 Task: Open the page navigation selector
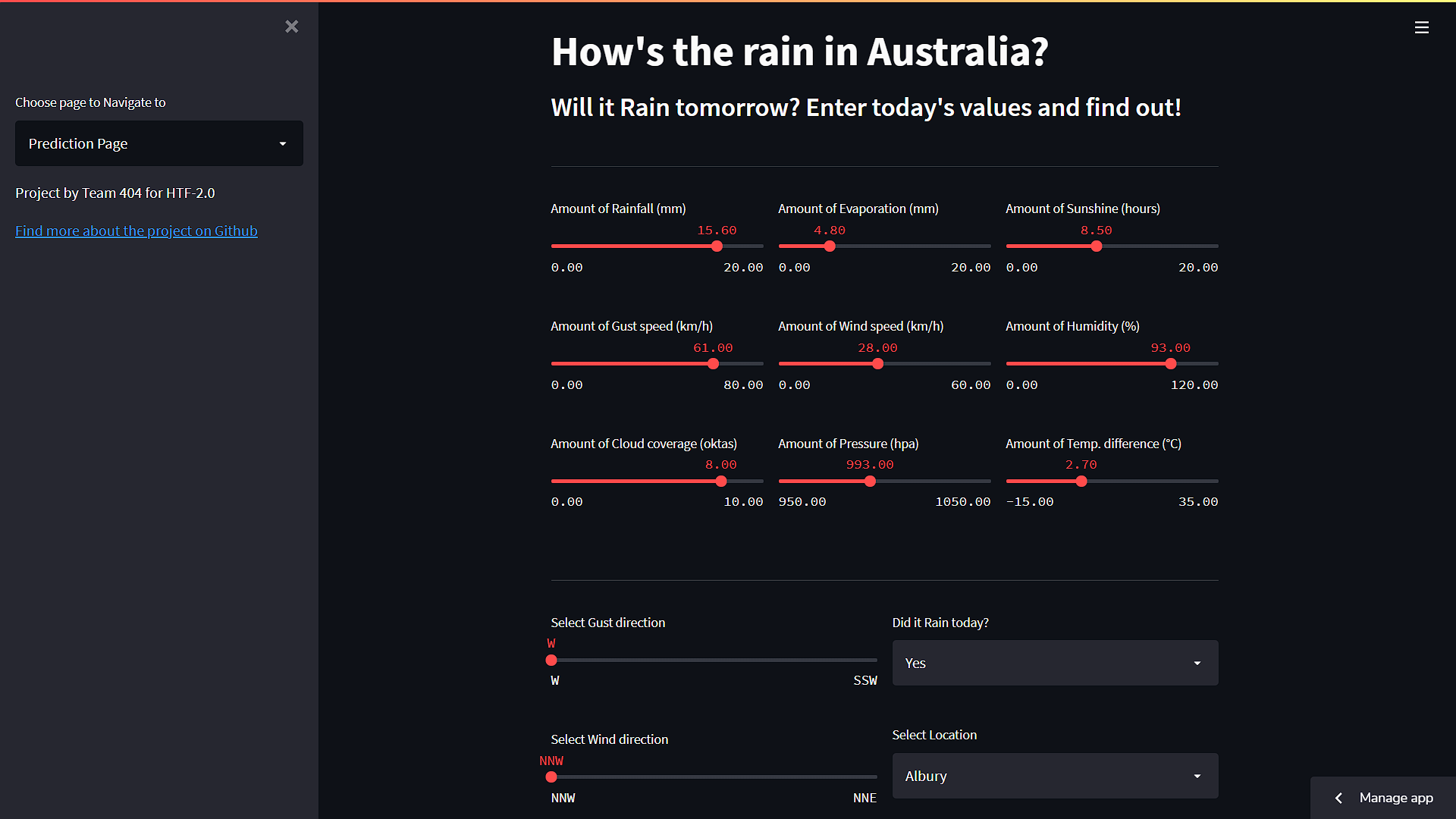[x=158, y=143]
